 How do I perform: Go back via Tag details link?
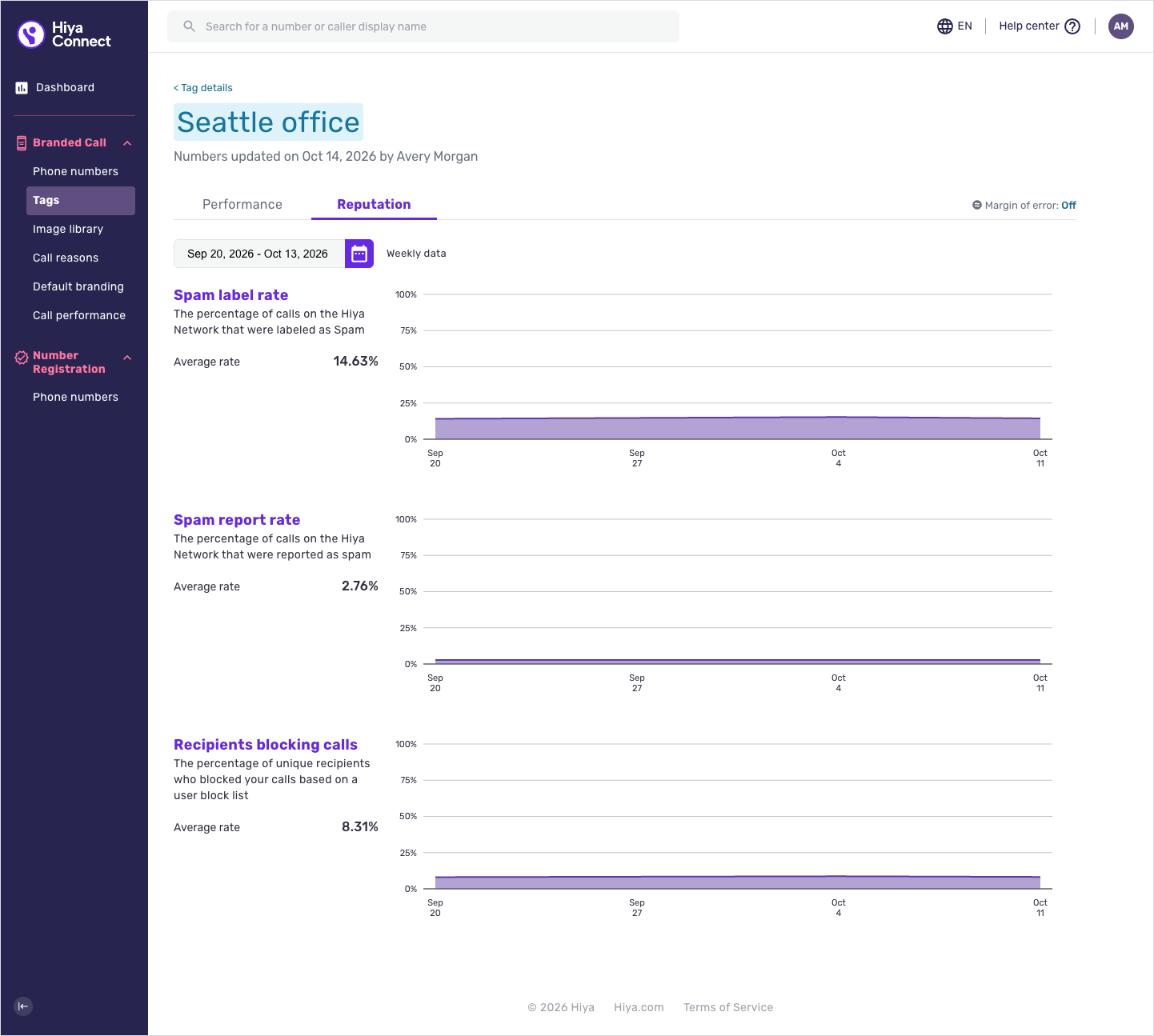pyautogui.click(x=203, y=88)
